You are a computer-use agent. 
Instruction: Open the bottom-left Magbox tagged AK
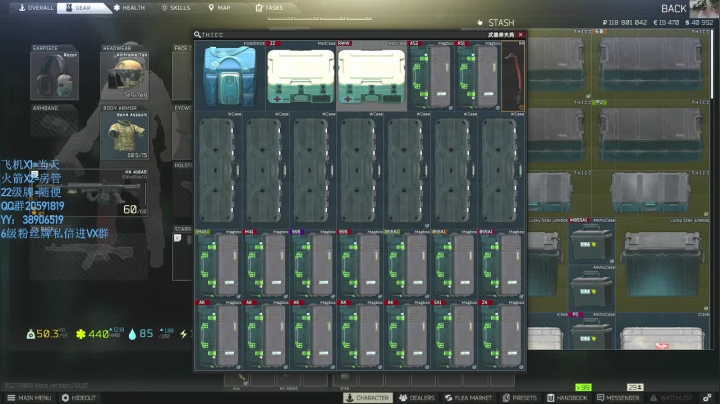pyautogui.click(x=219, y=335)
